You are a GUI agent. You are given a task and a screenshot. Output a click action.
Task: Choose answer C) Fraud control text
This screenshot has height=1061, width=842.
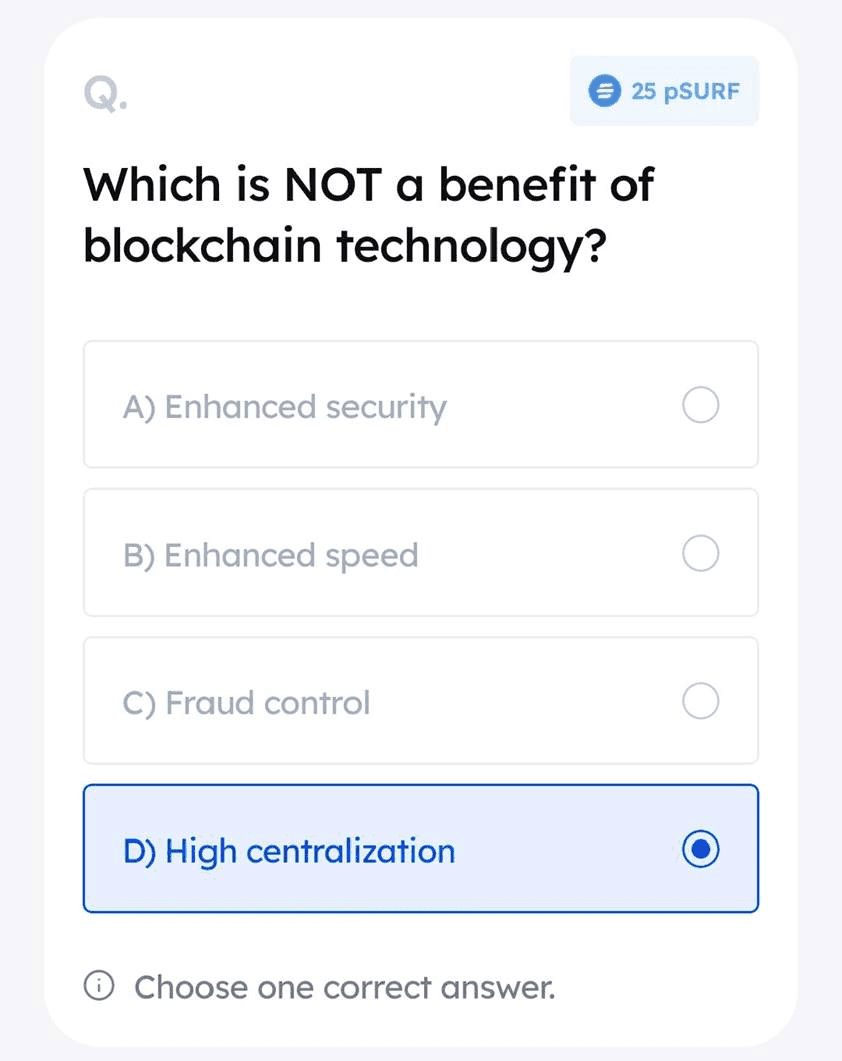[x=246, y=703]
